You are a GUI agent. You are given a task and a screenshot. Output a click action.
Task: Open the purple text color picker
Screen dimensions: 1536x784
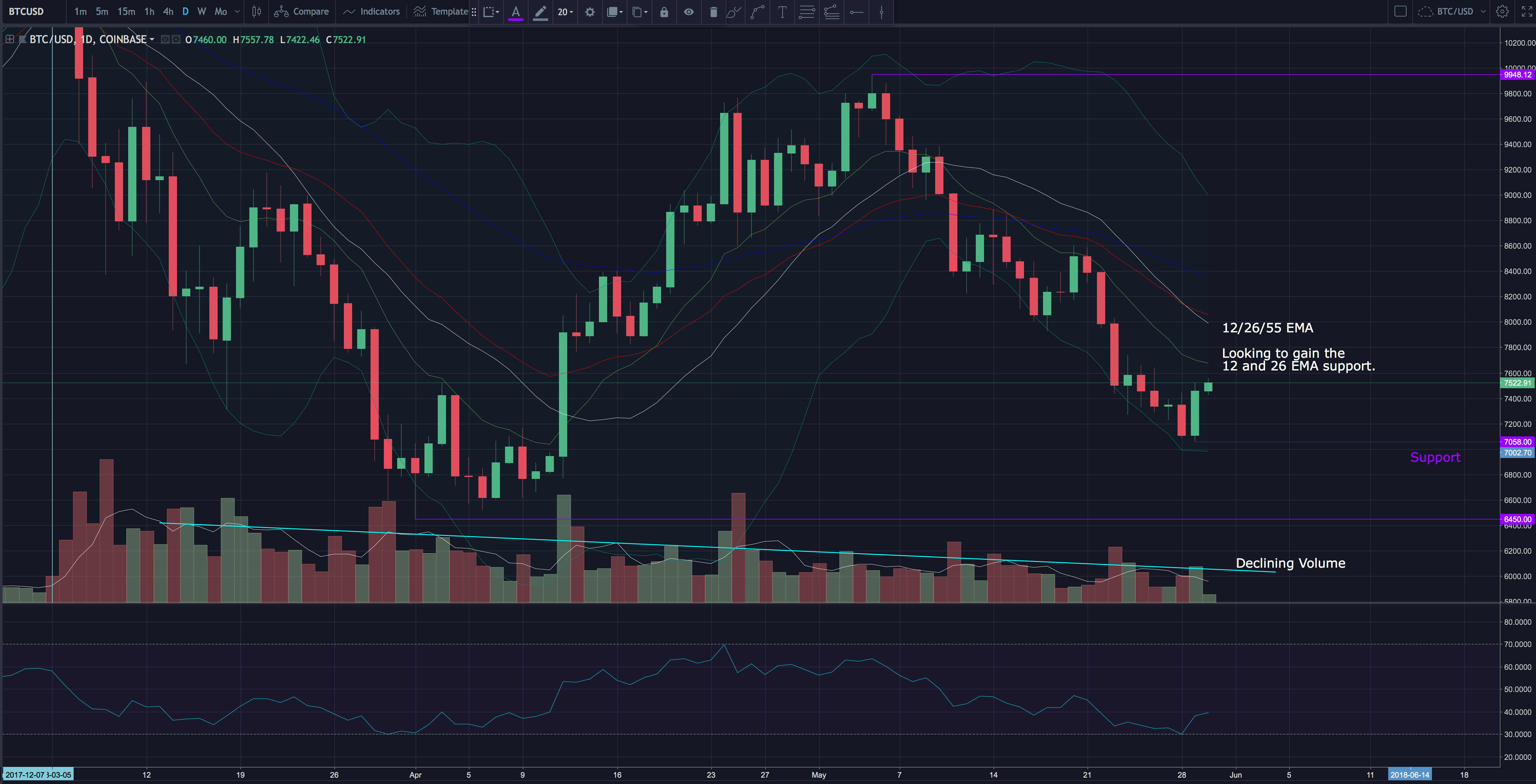516,12
